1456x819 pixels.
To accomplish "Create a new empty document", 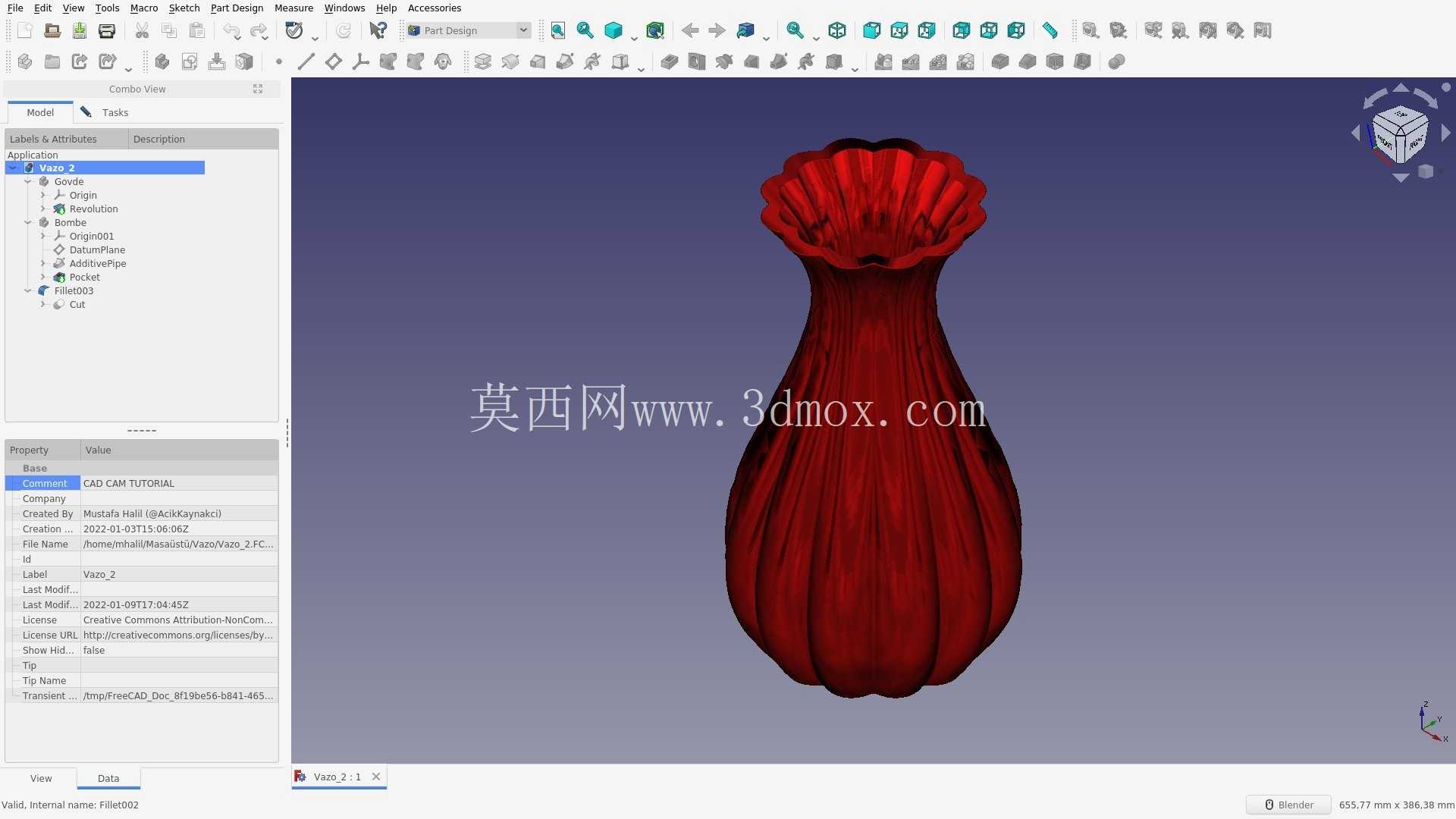I will point(25,30).
